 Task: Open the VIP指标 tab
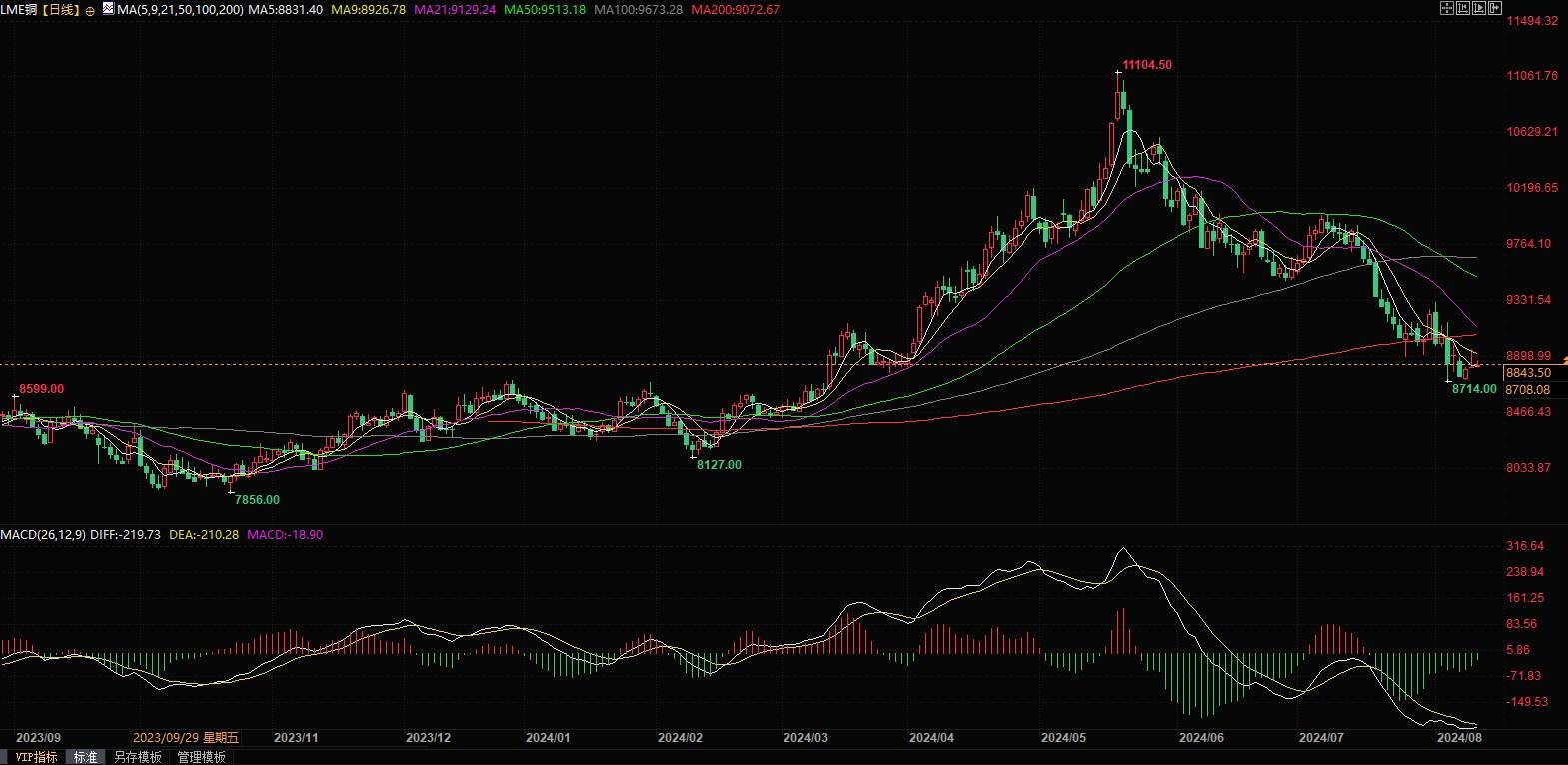pos(36,757)
